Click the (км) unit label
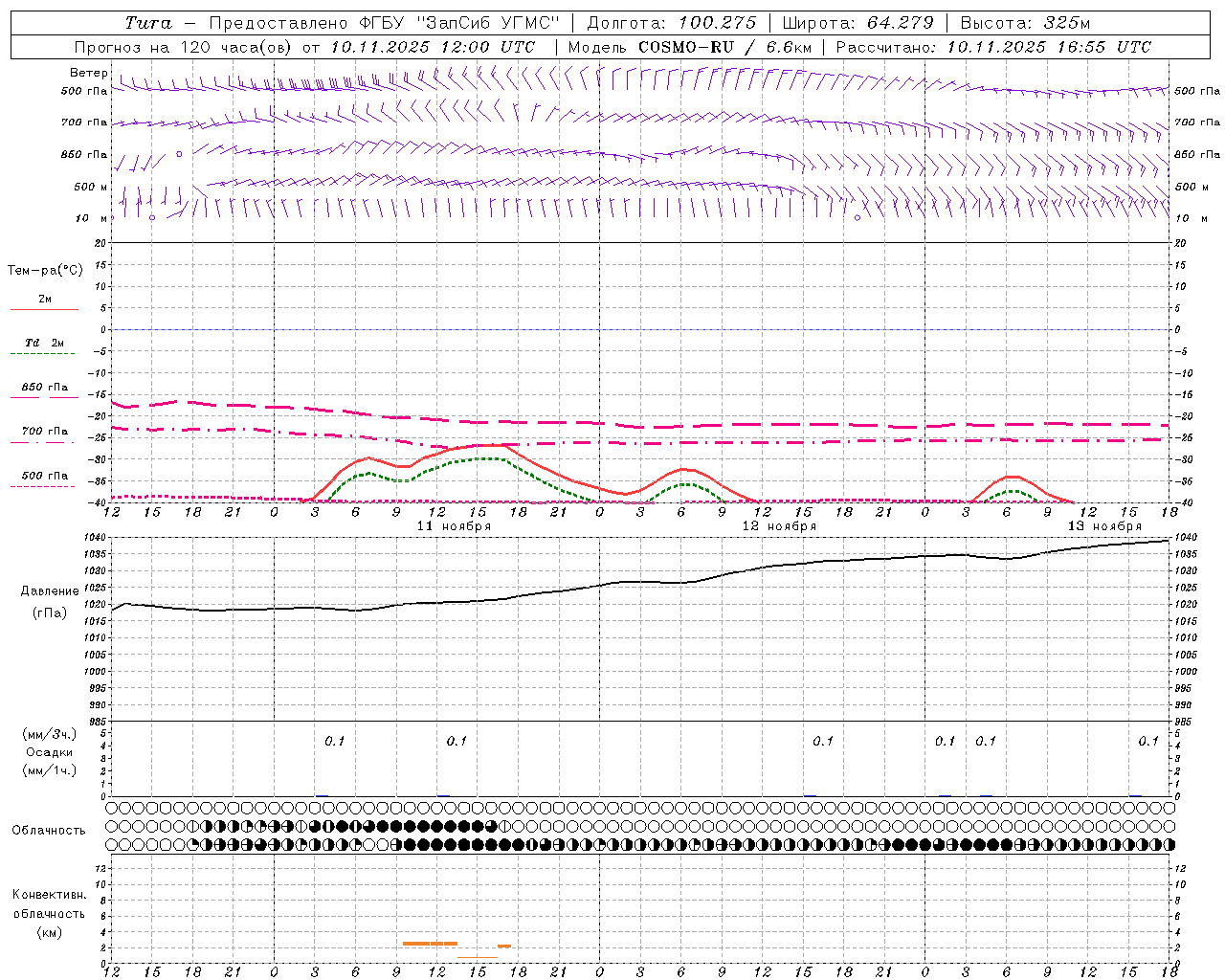Viewport: 1225px width, 980px height. 49,932
